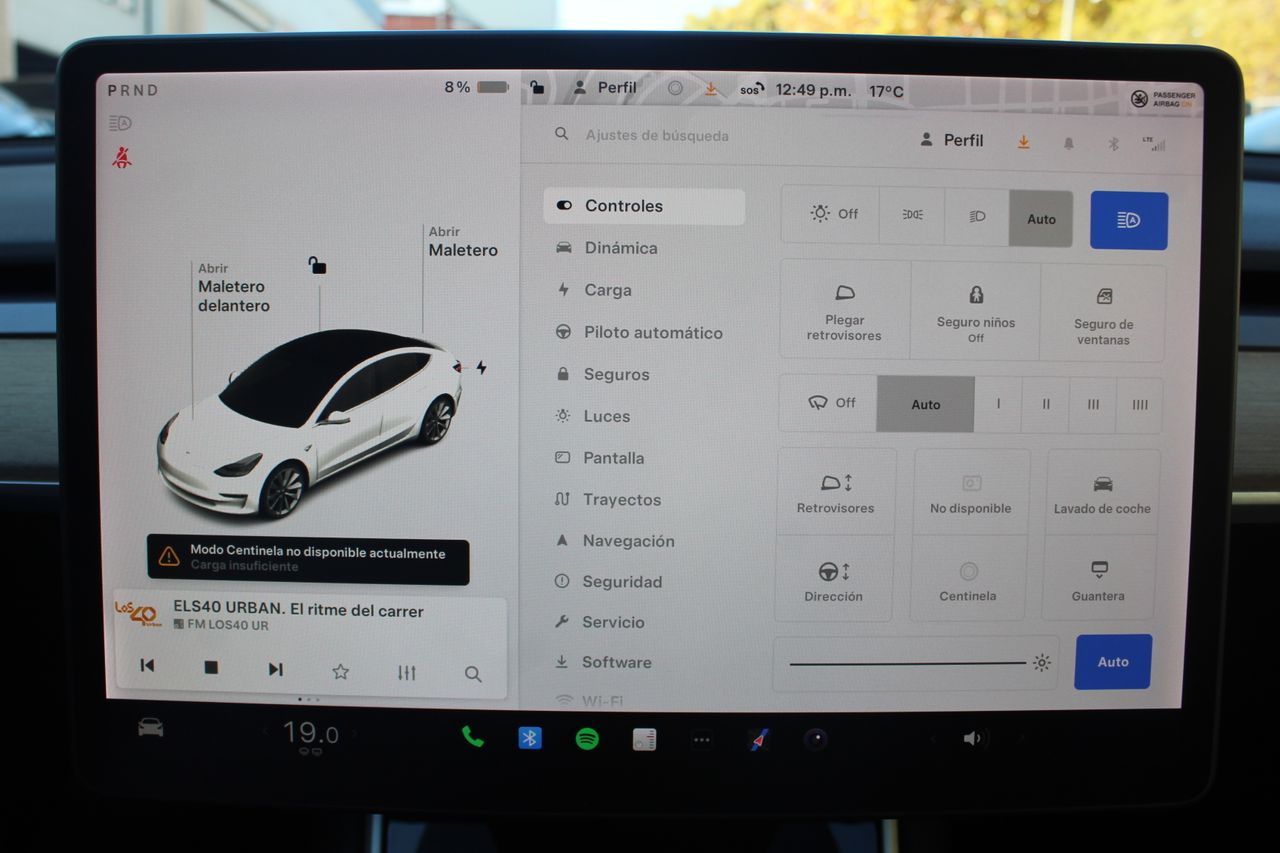Set wiper speed to level I

[998, 404]
